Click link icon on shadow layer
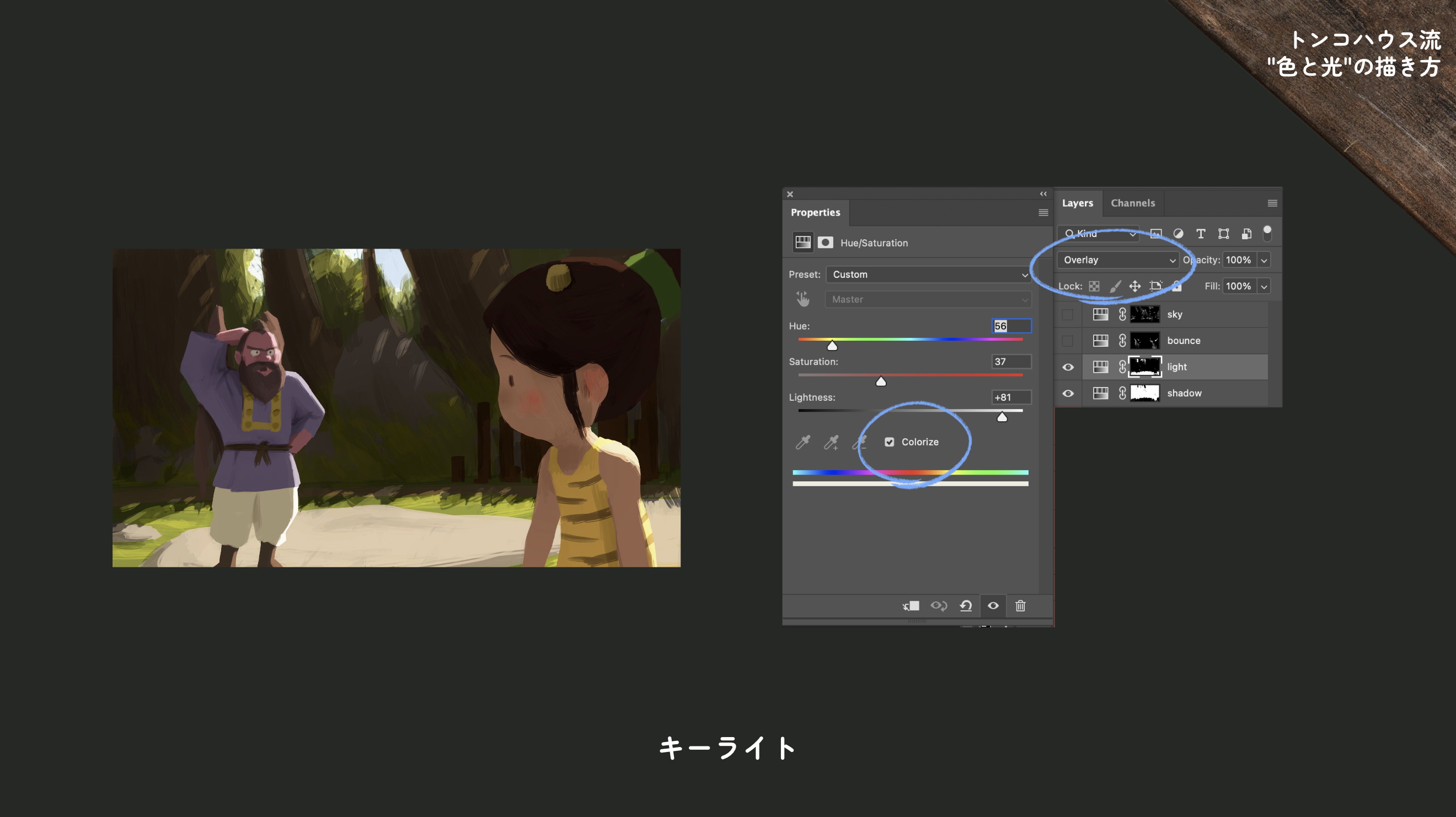The height and width of the screenshot is (817, 1456). [x=1122, y=393]
